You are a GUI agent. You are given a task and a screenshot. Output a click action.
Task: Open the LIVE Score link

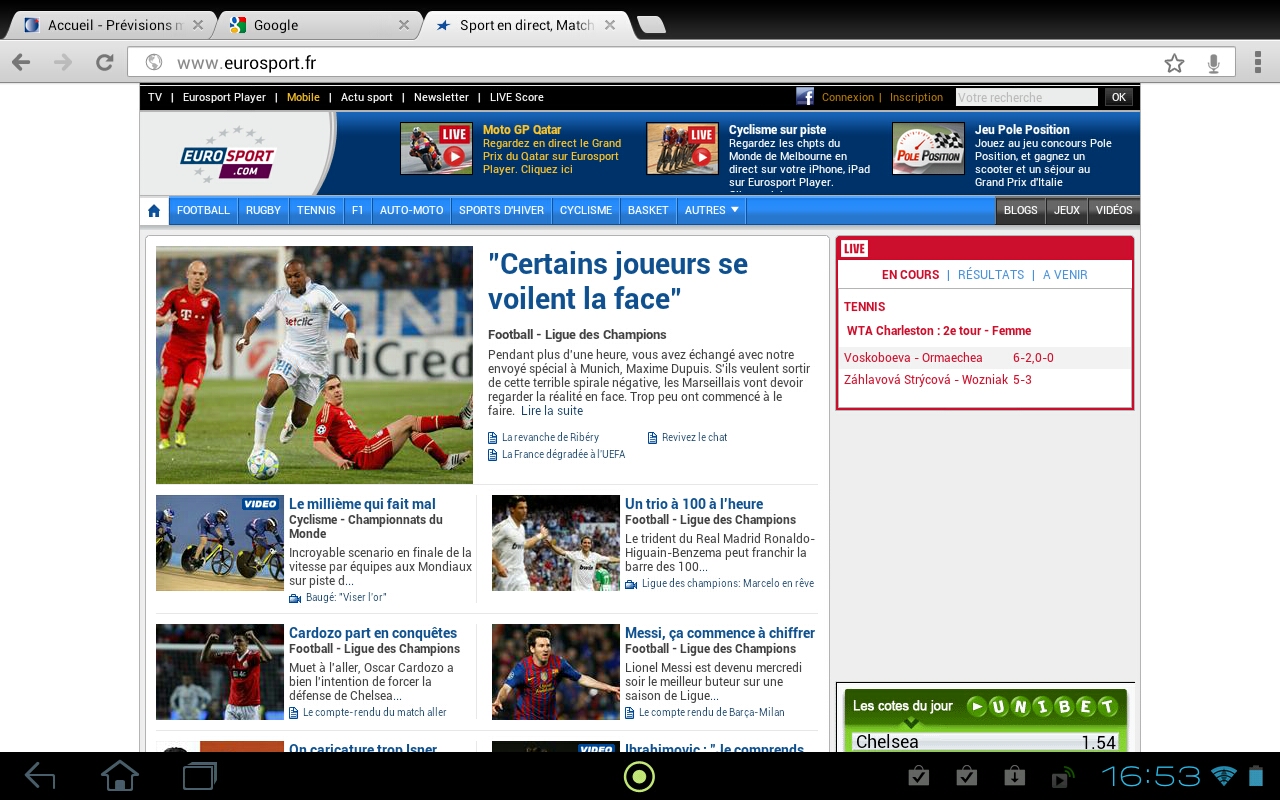517,98
